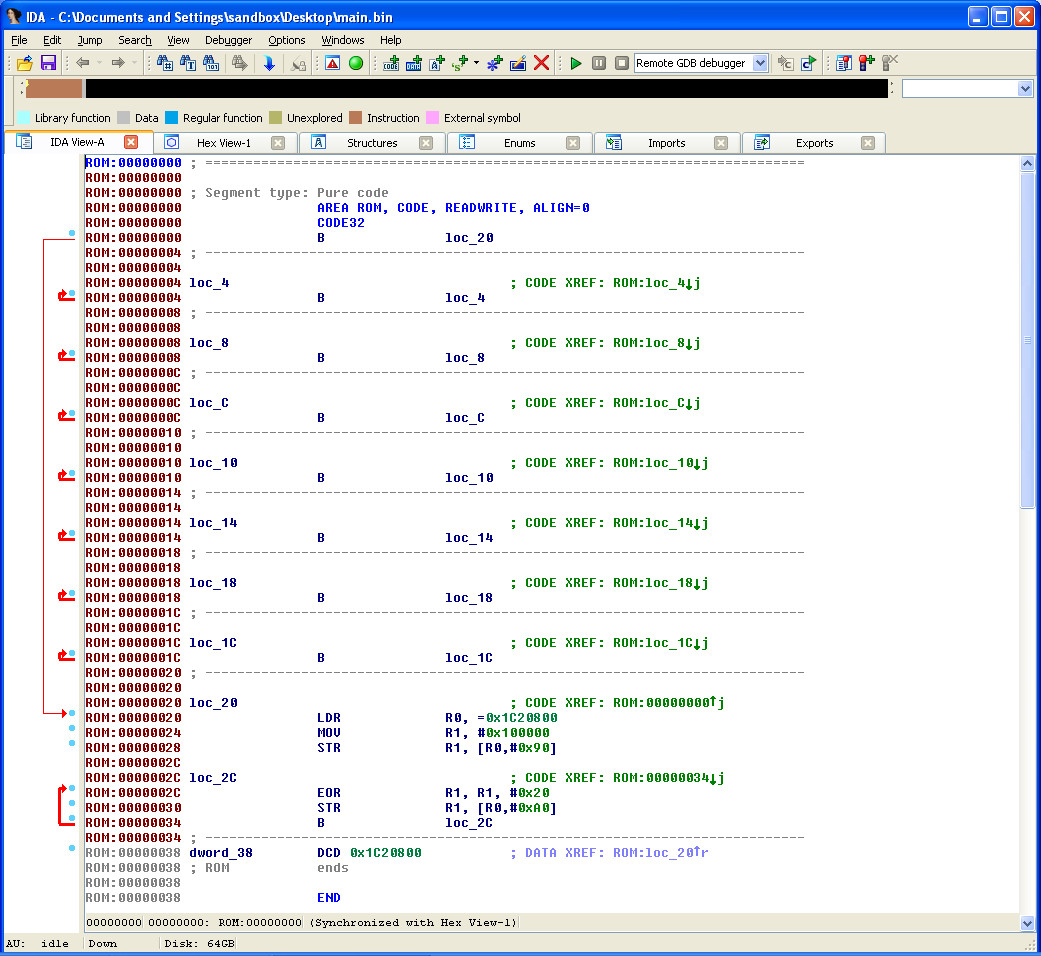Viewport: 1041px width, 956px height.
Task: Click the Pause process button
Action: (x=599, y=63)
